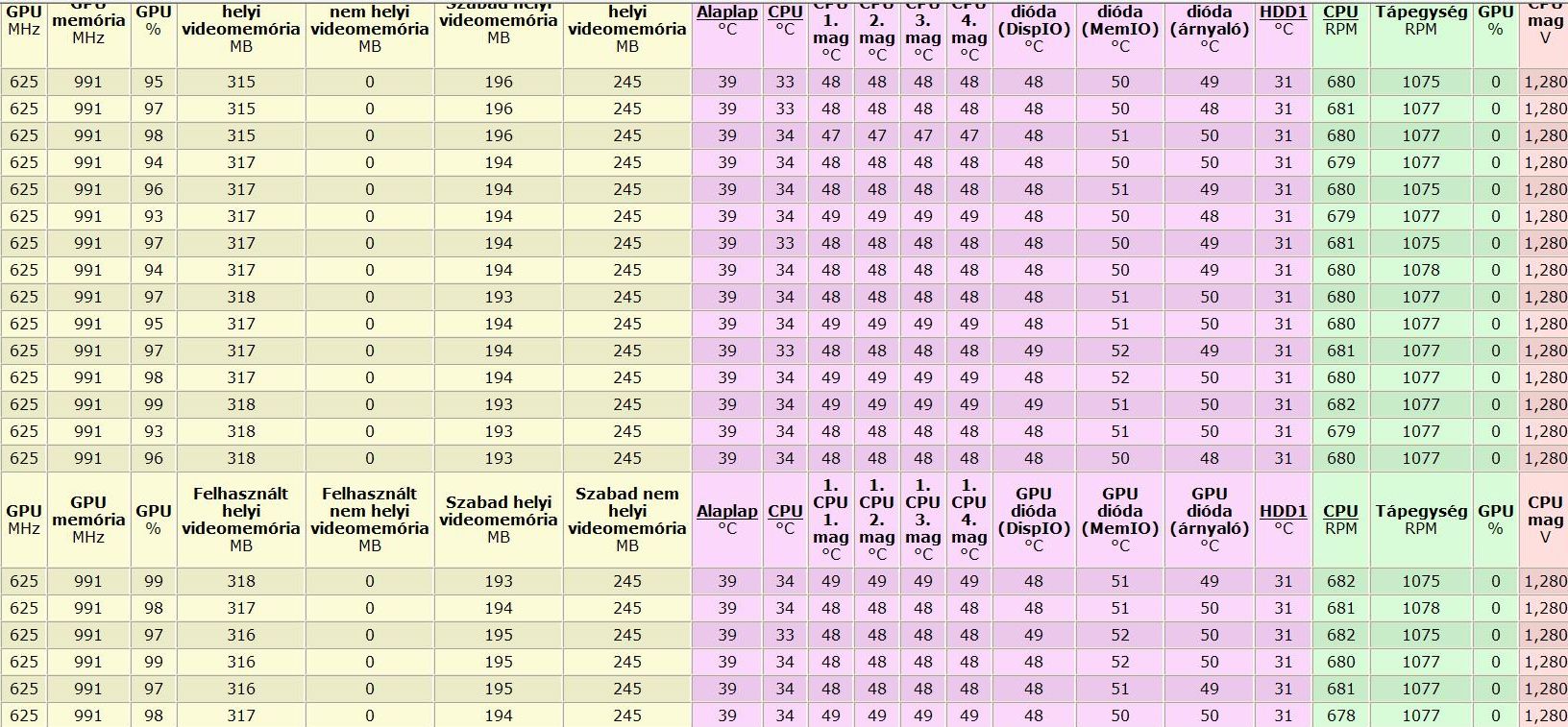Select 'Tápegység RPM' lower header cell
This screenshot has width=1568, height=727.
[1421, 520]
